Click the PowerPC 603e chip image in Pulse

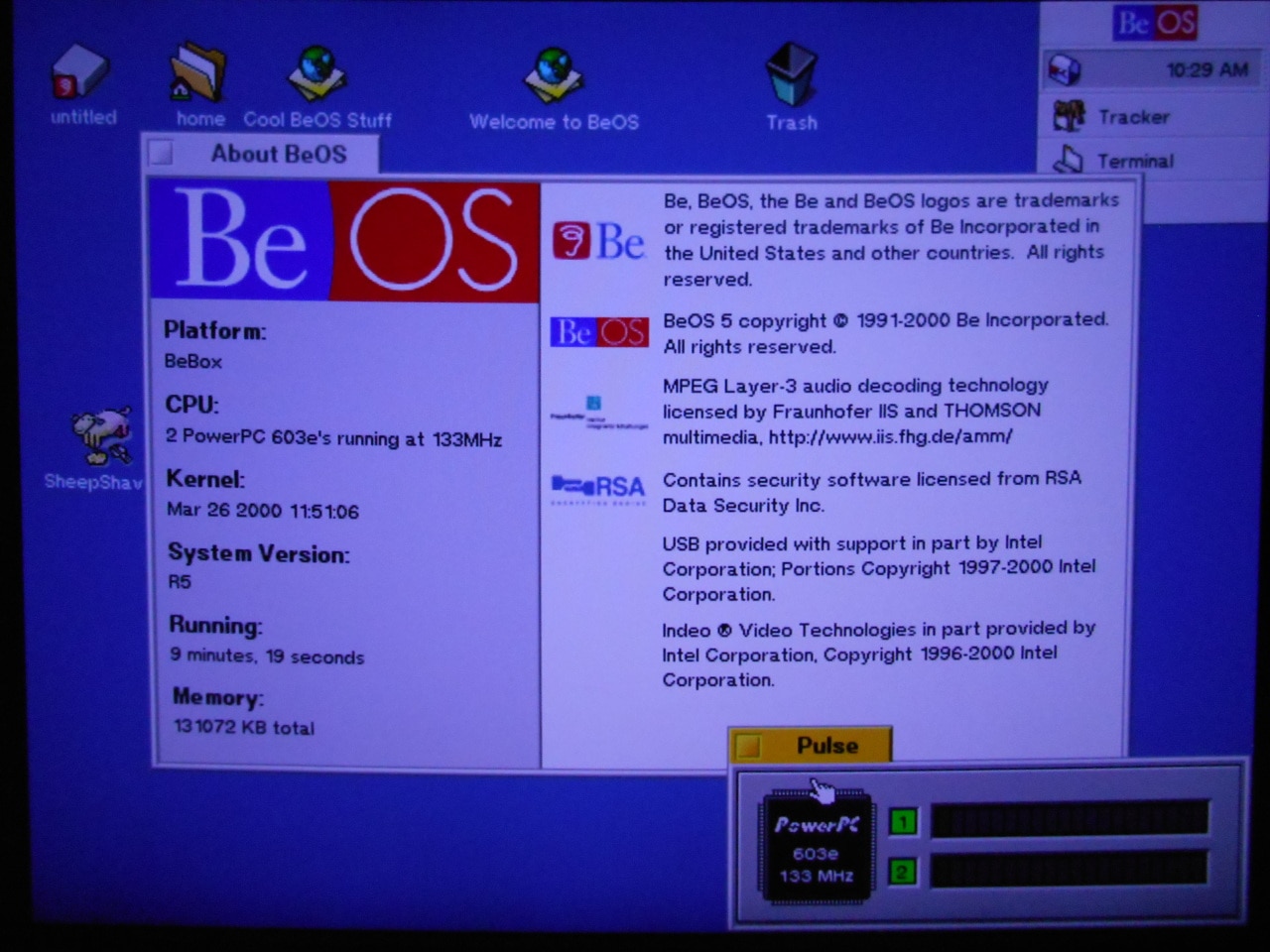tap(817, 847)
